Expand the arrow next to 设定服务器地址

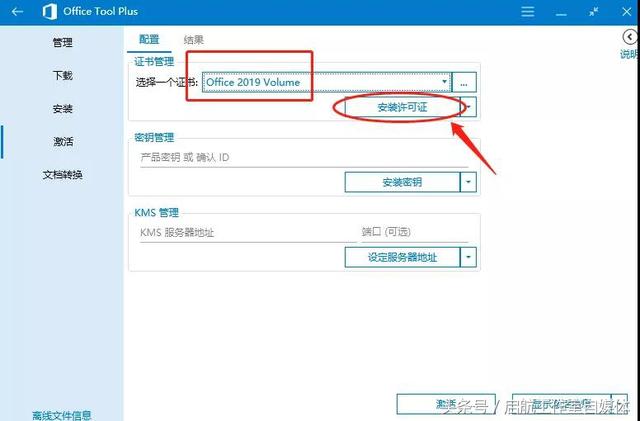tap(469, 257)
